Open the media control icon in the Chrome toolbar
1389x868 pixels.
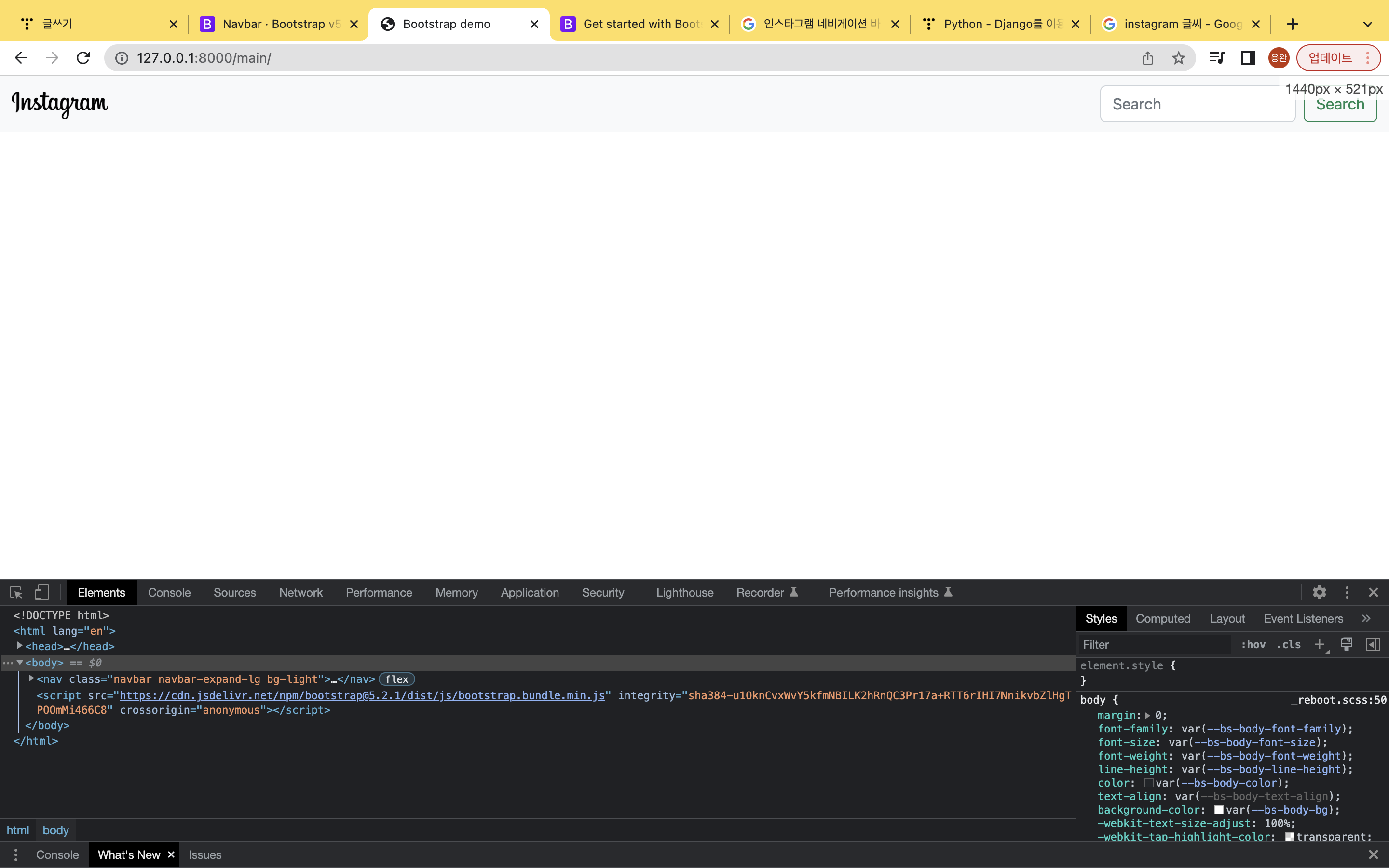(x=1217, y=58)
